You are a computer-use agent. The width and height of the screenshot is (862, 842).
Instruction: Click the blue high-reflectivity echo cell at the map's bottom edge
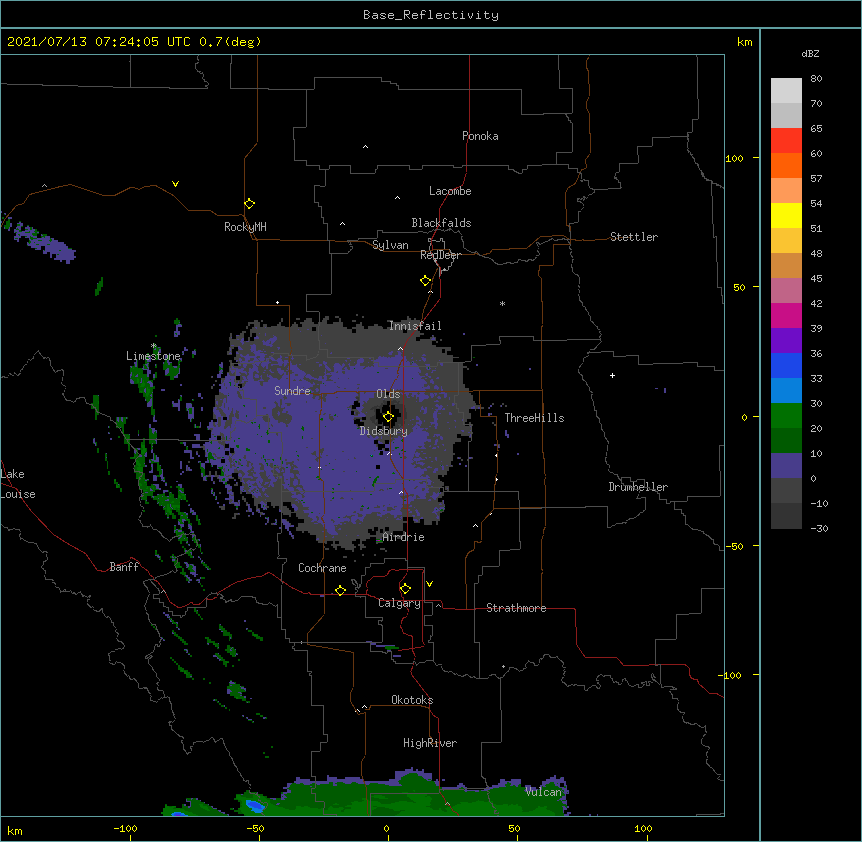[x=255, y=806]
